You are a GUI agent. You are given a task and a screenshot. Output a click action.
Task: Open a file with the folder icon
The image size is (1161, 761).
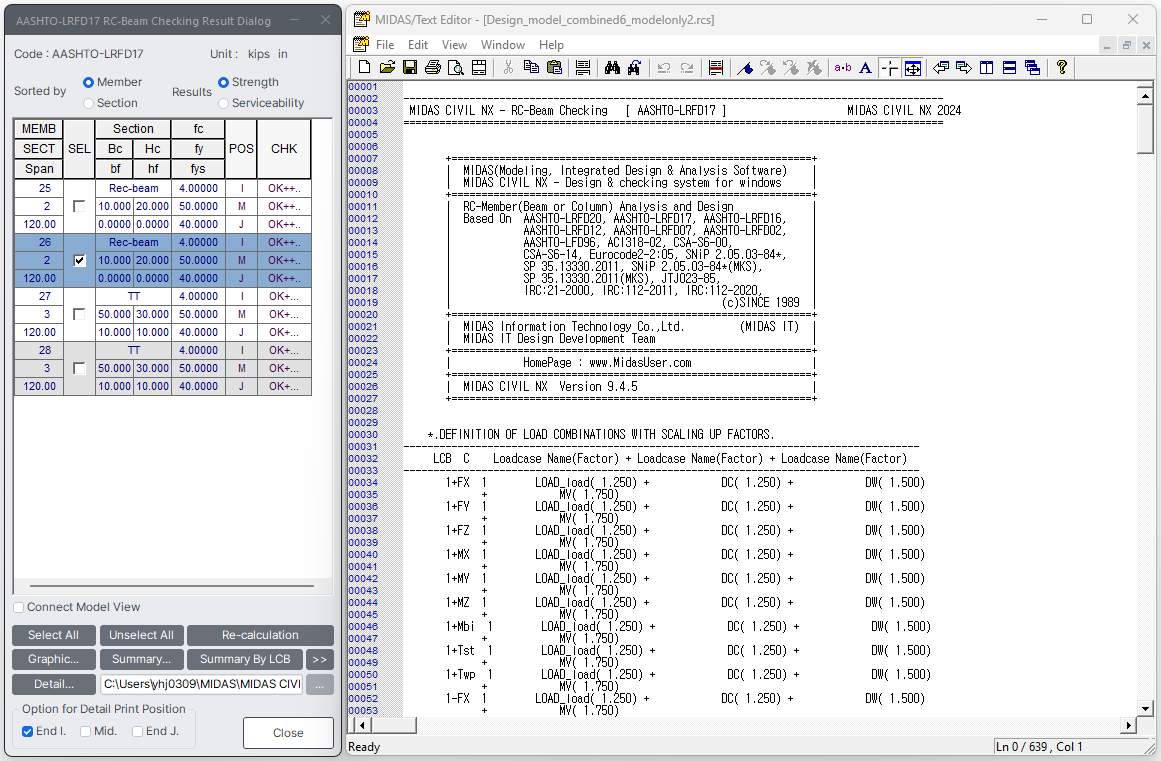387,67
